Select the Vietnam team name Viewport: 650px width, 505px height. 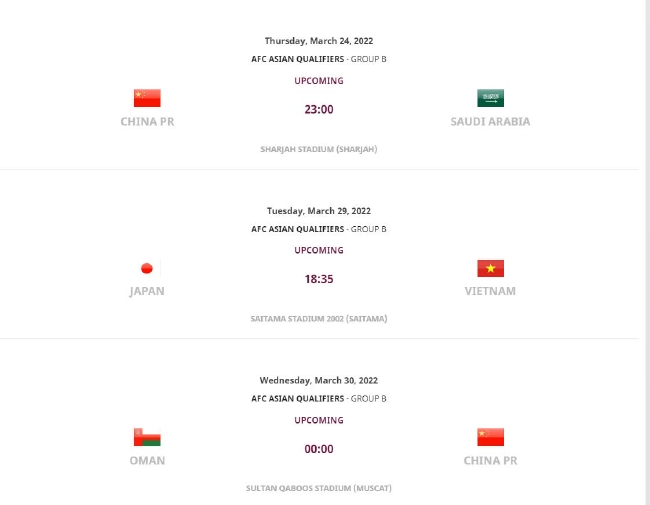tap(490, 292)
